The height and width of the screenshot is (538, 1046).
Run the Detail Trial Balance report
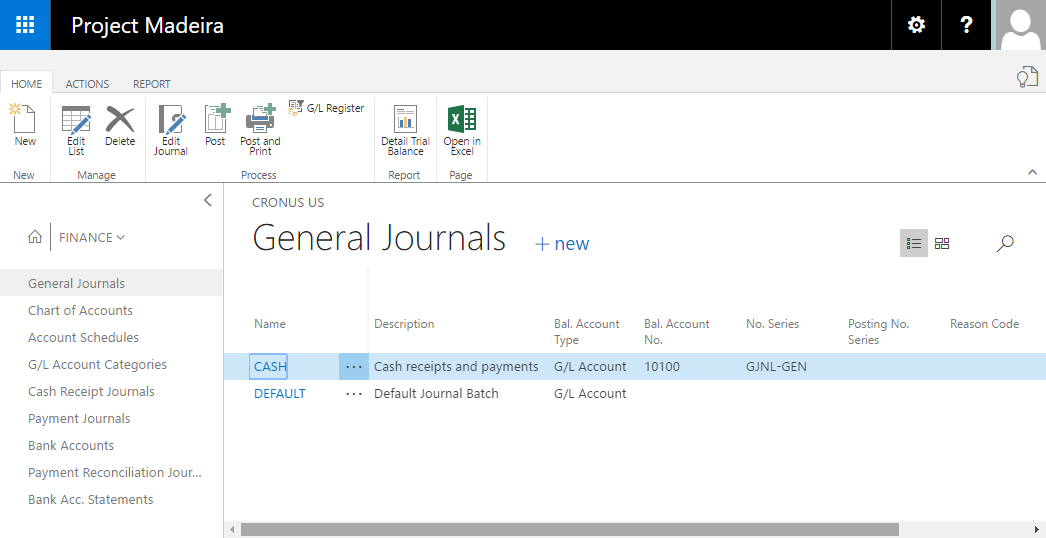(405, 129)
